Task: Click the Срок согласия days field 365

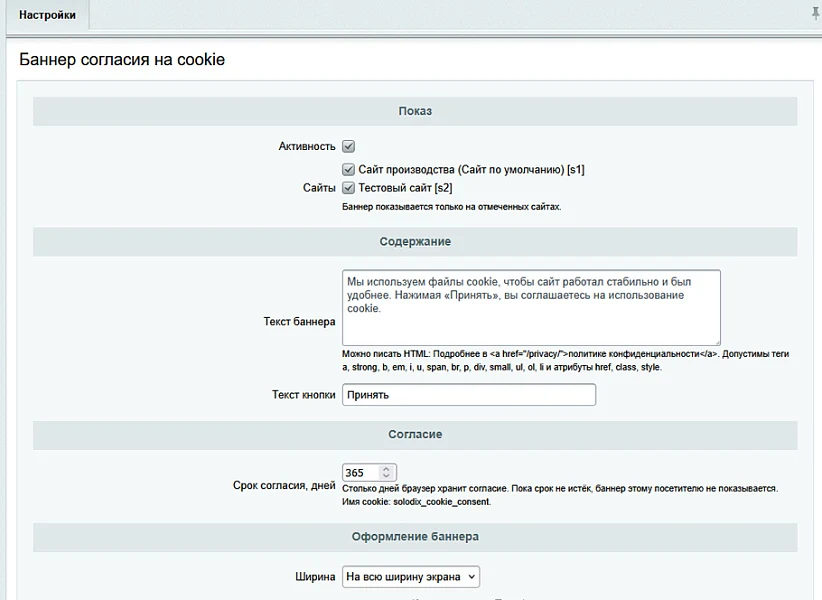Action: tap(361, 473)
